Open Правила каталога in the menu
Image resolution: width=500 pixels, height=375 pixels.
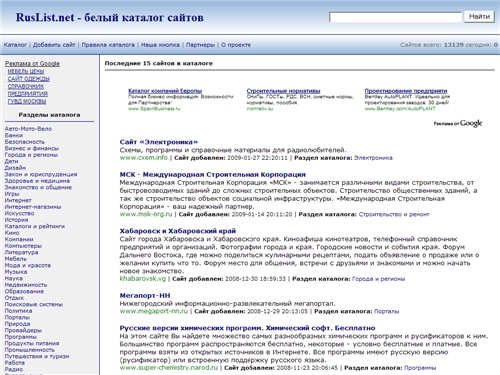tap(108, 45)
